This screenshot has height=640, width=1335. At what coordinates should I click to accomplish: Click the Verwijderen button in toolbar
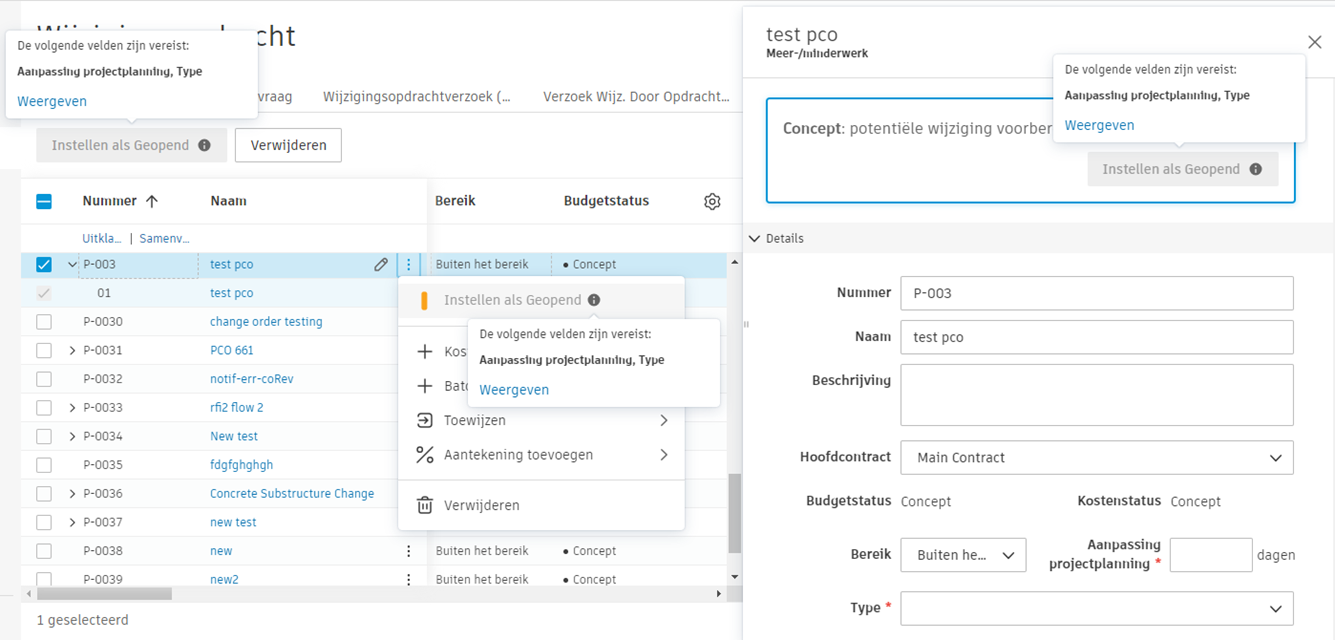[x=288, y=145]
